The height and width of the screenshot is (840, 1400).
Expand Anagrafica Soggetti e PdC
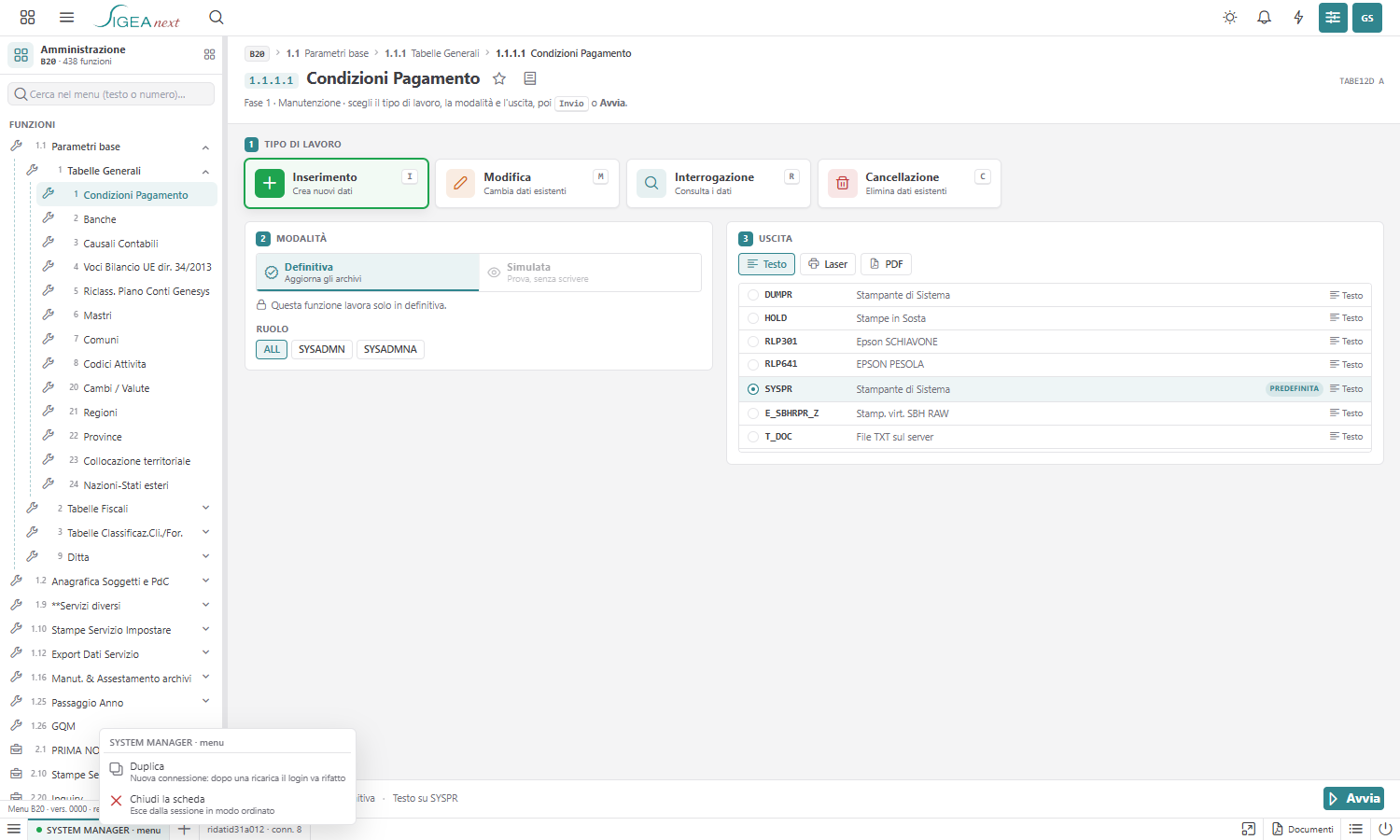coord(205,581)
